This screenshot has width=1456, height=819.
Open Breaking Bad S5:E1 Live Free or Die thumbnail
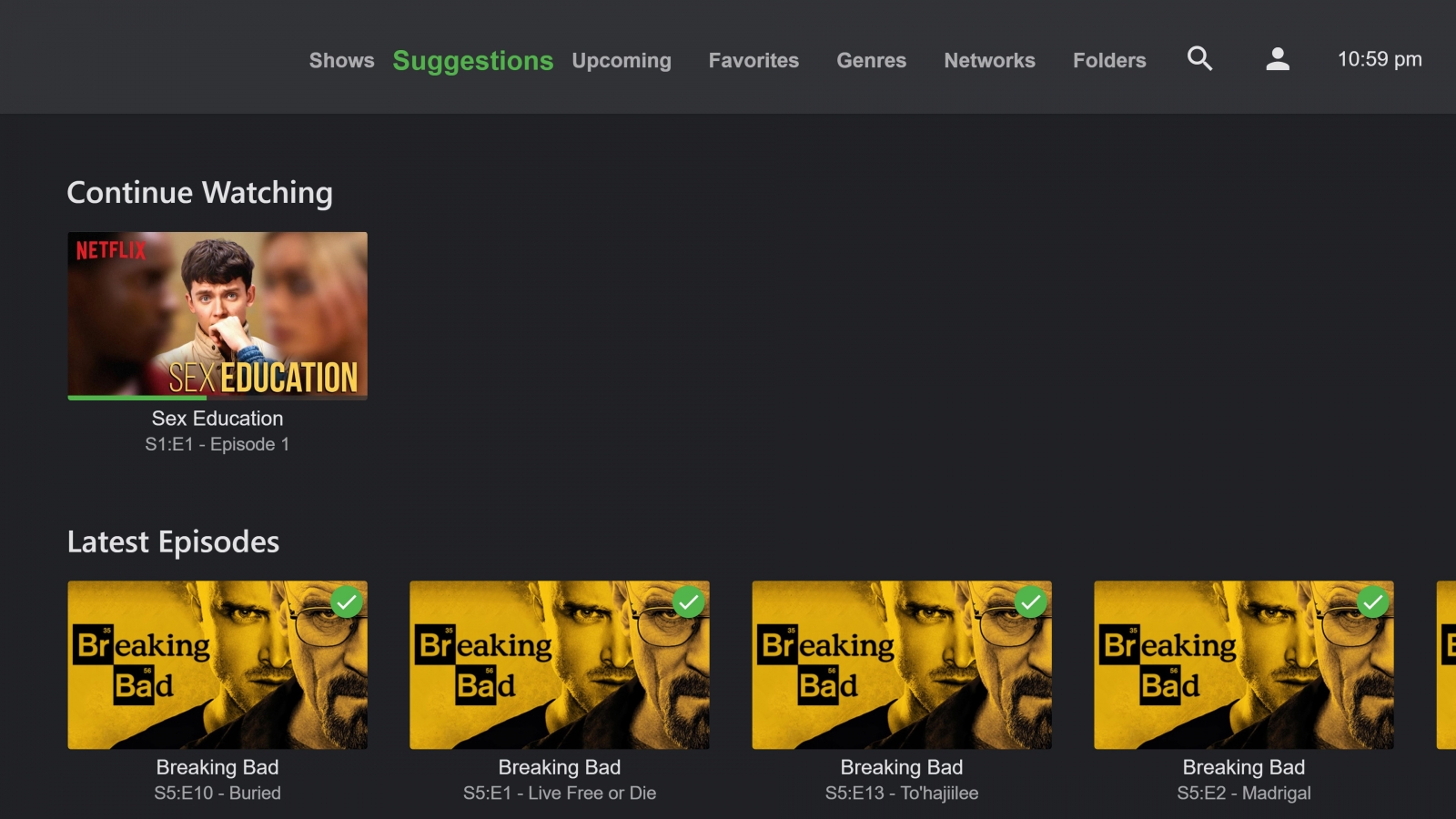coord(560,665)
